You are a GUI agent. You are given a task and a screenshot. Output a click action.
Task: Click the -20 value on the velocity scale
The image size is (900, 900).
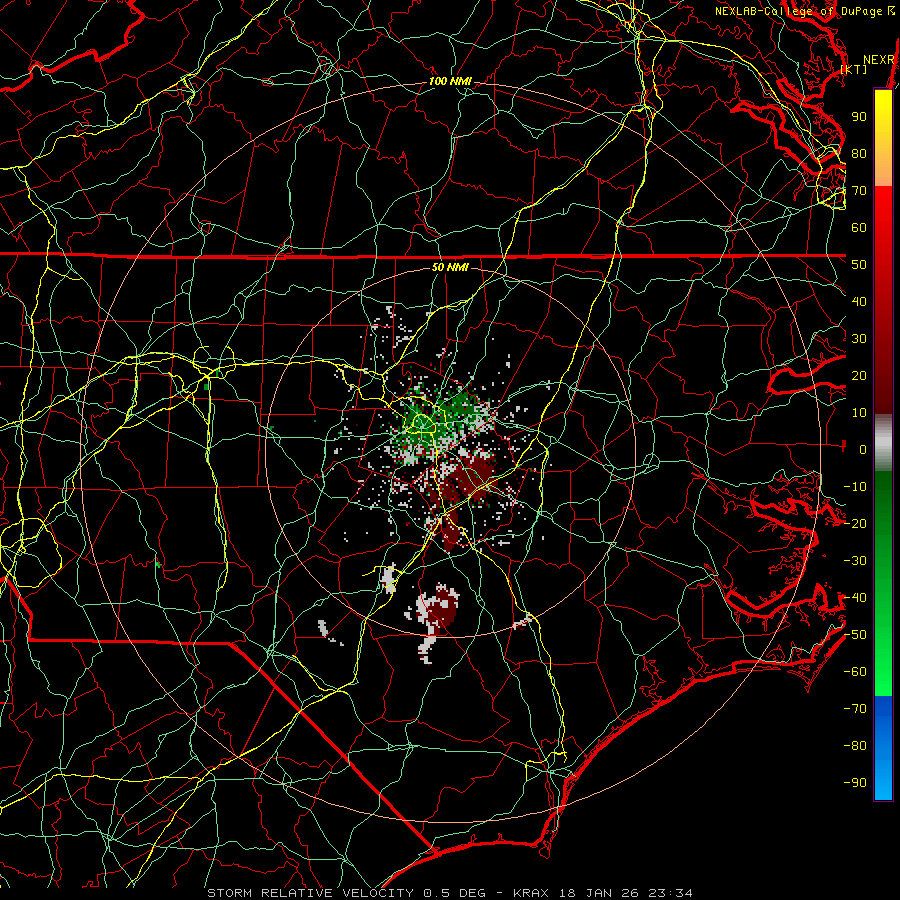pos(855,524)
